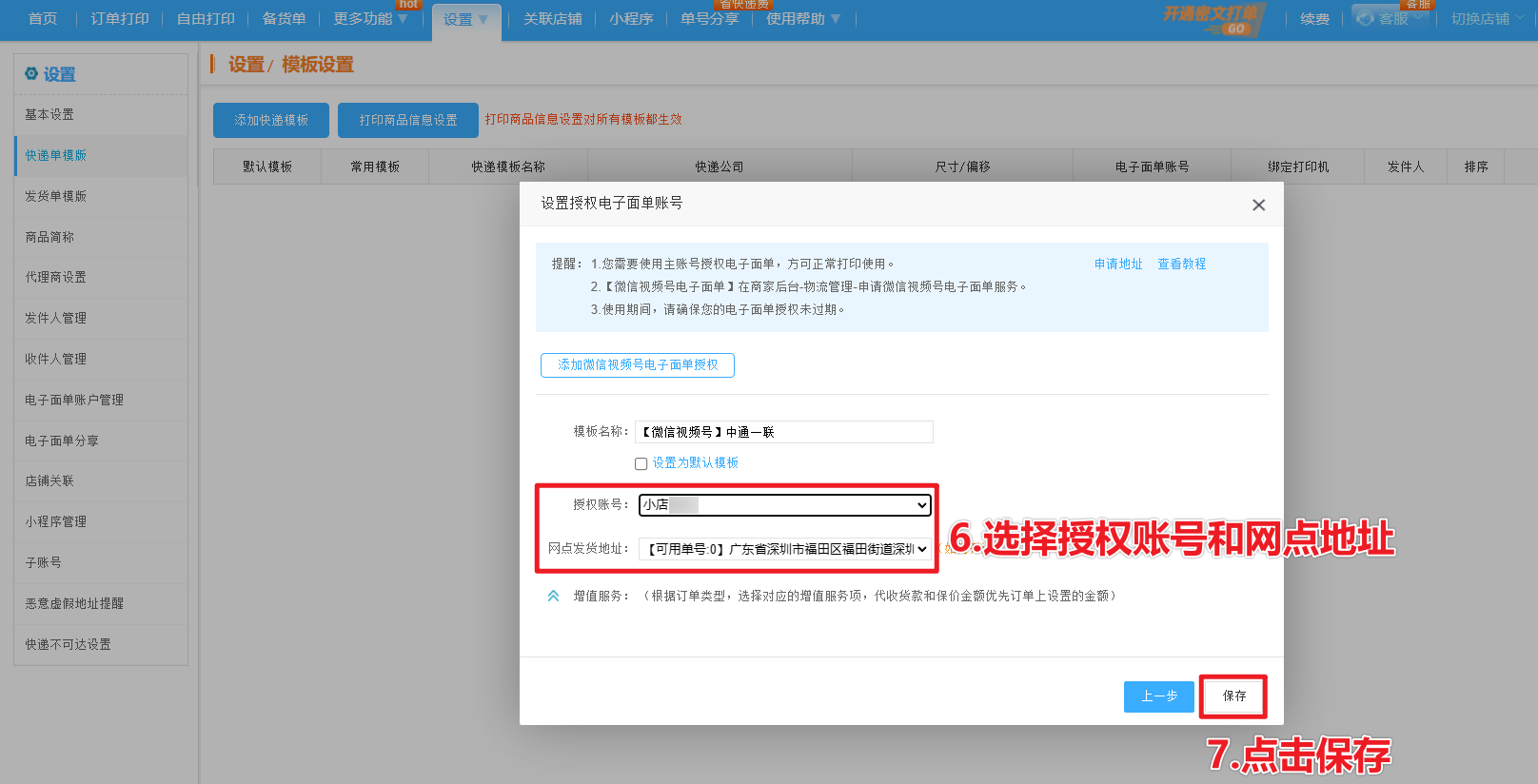Expand the 设置 top menu
The image size is (1538, 784).
[x=465, y=19]
